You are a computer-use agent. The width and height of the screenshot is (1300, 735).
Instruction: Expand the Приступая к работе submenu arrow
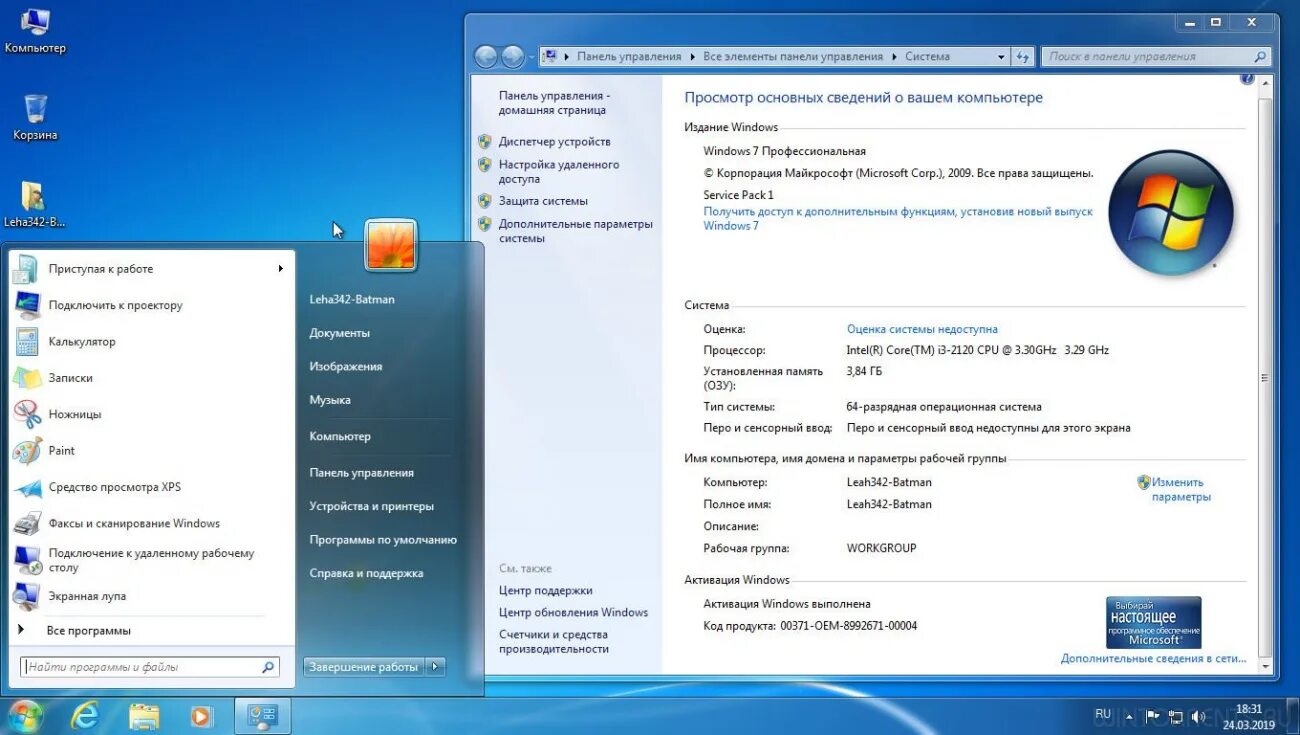tap(281, 268)
